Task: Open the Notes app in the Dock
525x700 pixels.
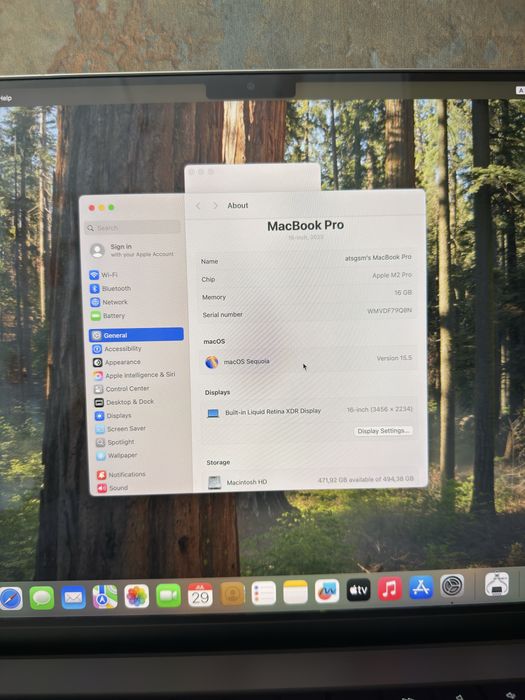Action: [x=295, y=592]
